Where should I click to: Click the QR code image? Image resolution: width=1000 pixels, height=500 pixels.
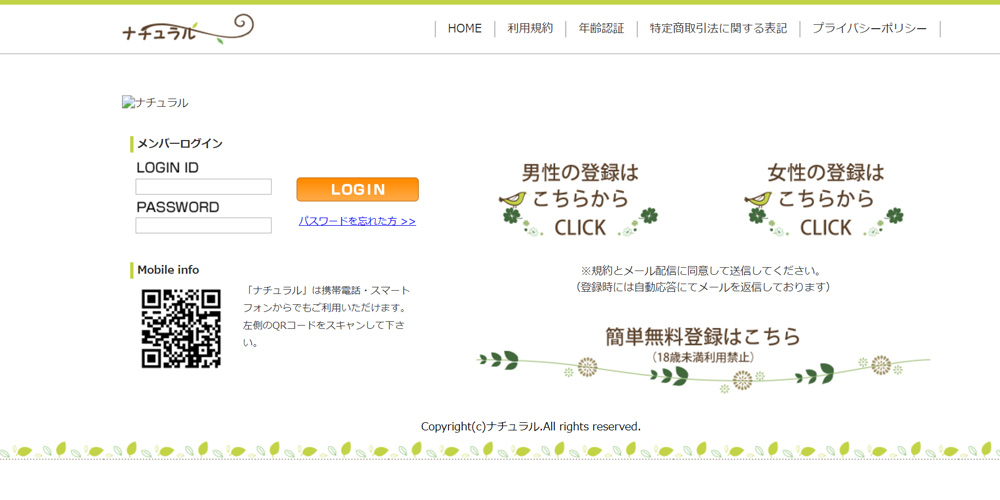181,329
